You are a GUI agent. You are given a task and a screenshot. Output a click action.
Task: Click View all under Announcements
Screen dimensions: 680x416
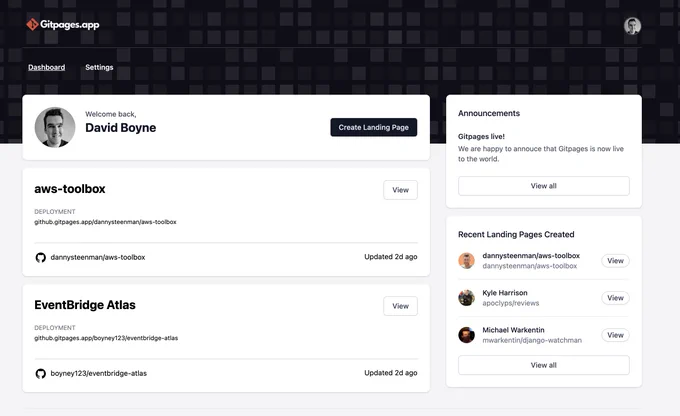pyautogui.click(x=543, y=186)
